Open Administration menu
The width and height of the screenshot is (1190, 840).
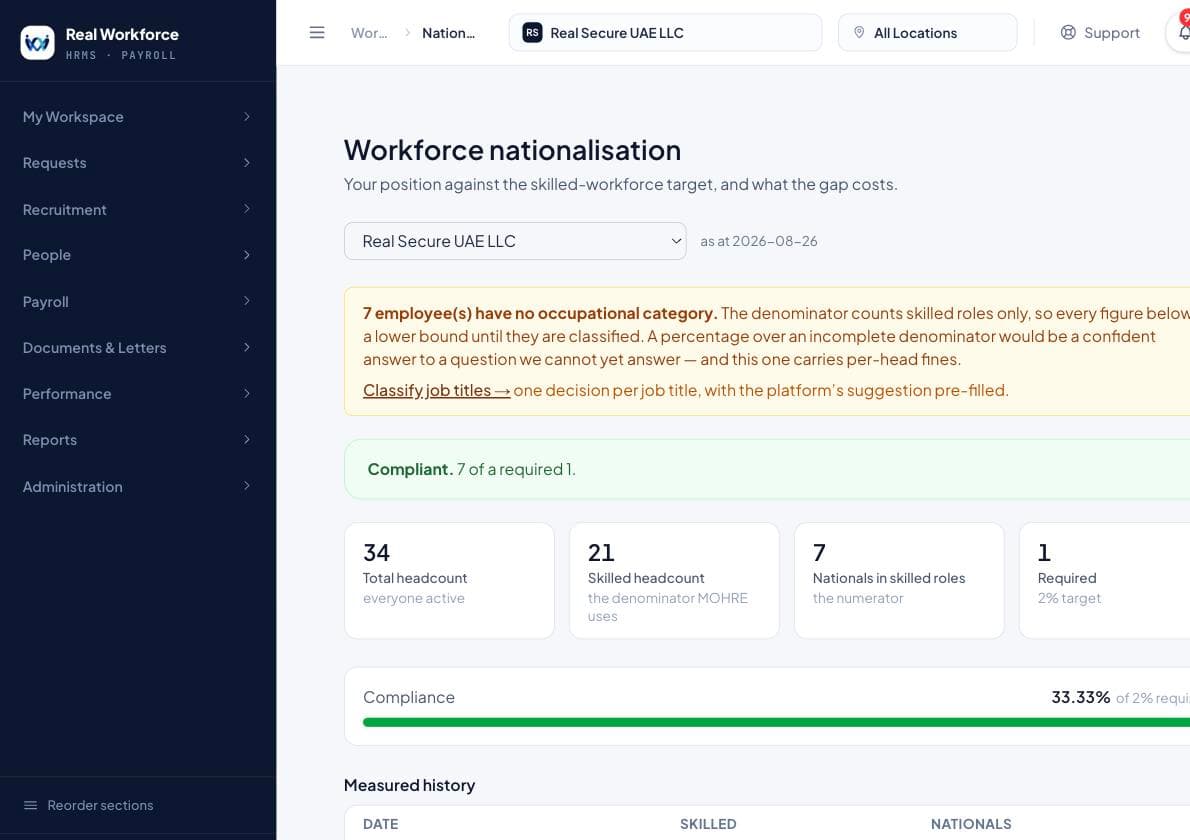(x=137, y=486)
